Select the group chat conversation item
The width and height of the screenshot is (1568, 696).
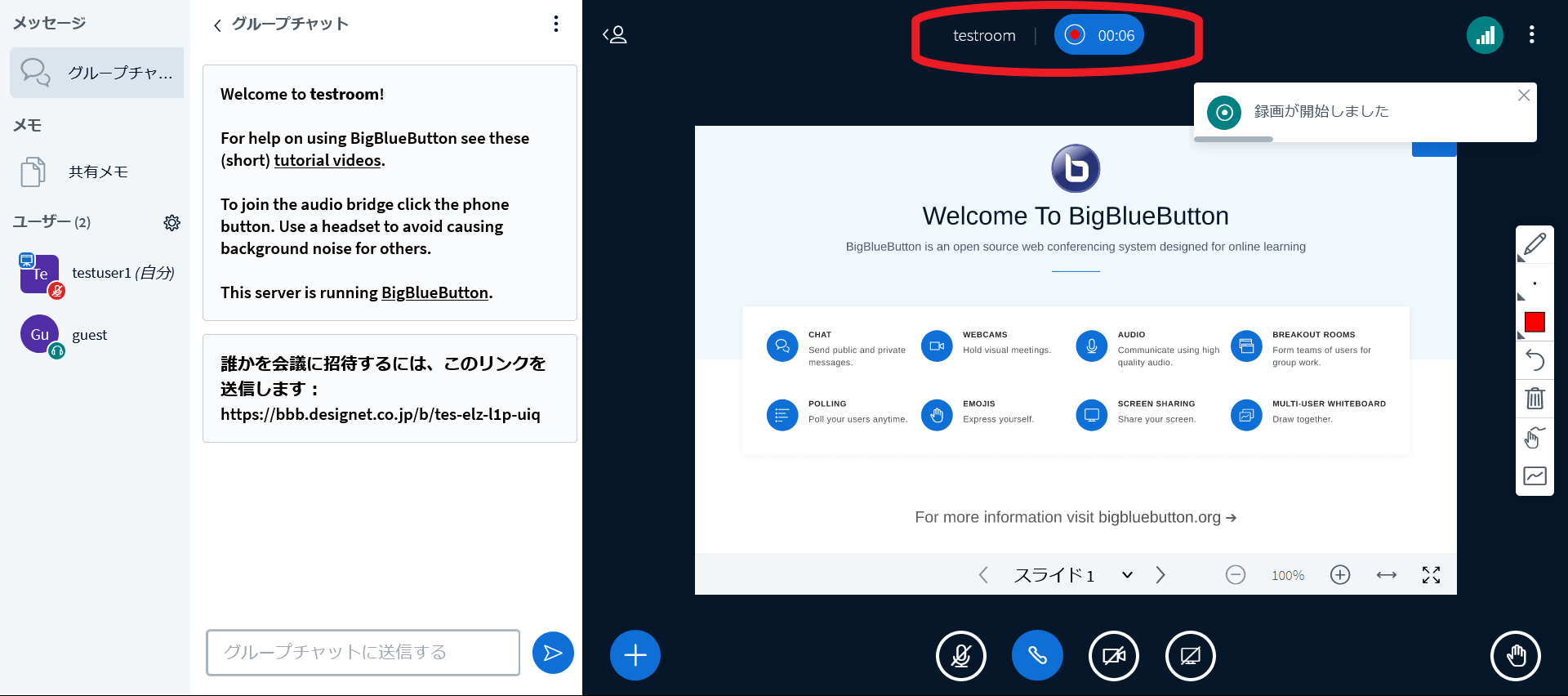click(97, 73)
